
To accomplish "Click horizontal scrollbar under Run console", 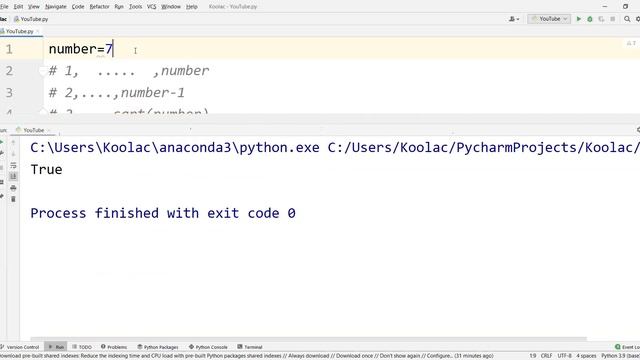I will pyautogui.click(x=309, y=339).
